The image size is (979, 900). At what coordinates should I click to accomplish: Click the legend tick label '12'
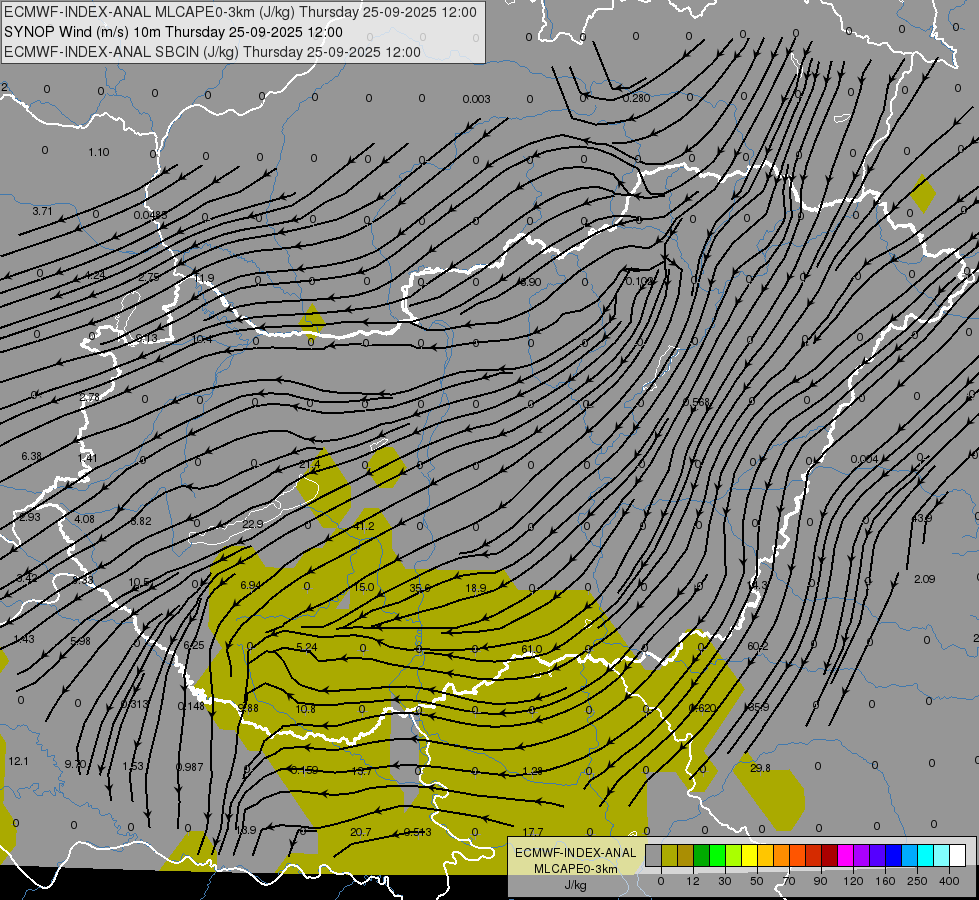pos(693,881)
